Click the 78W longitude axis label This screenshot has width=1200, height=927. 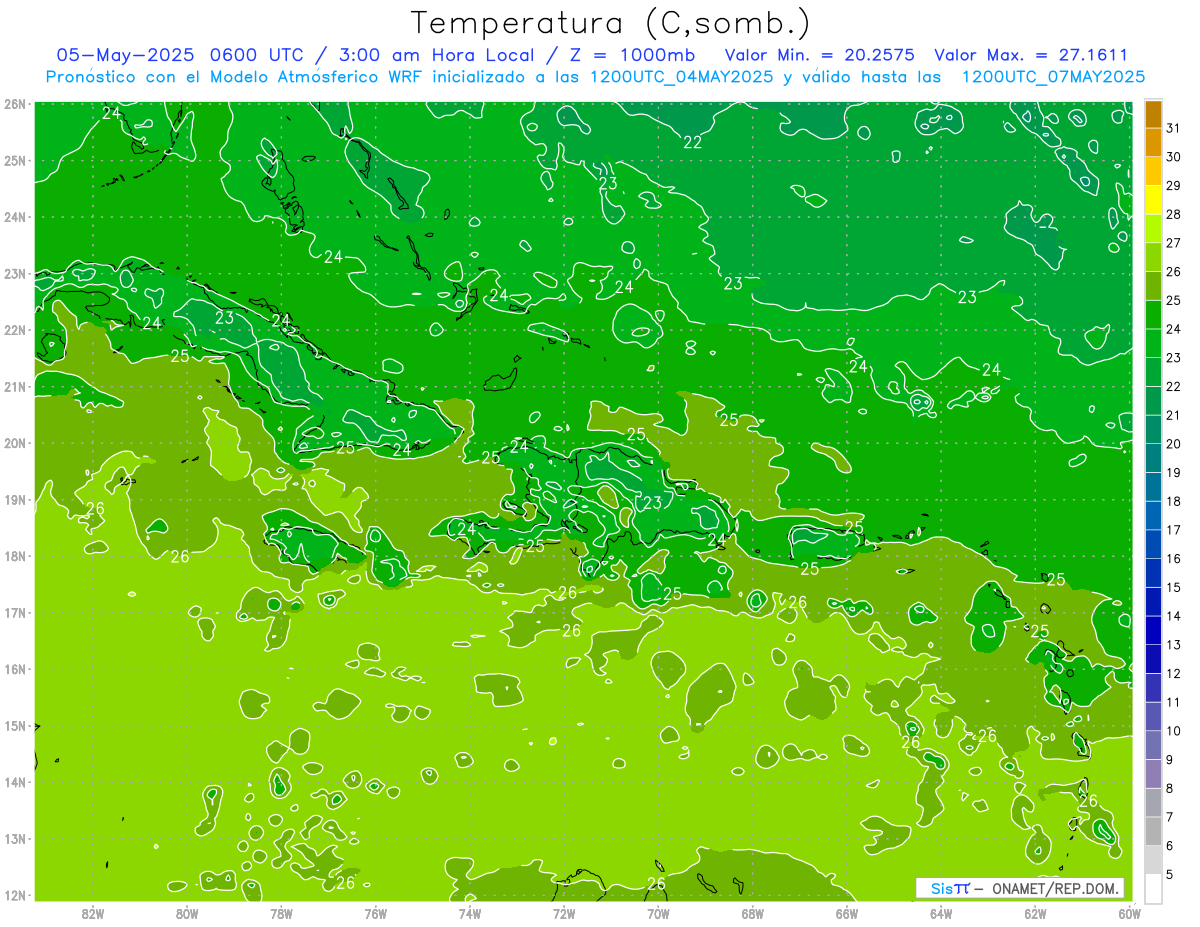(x=281, y=912)
